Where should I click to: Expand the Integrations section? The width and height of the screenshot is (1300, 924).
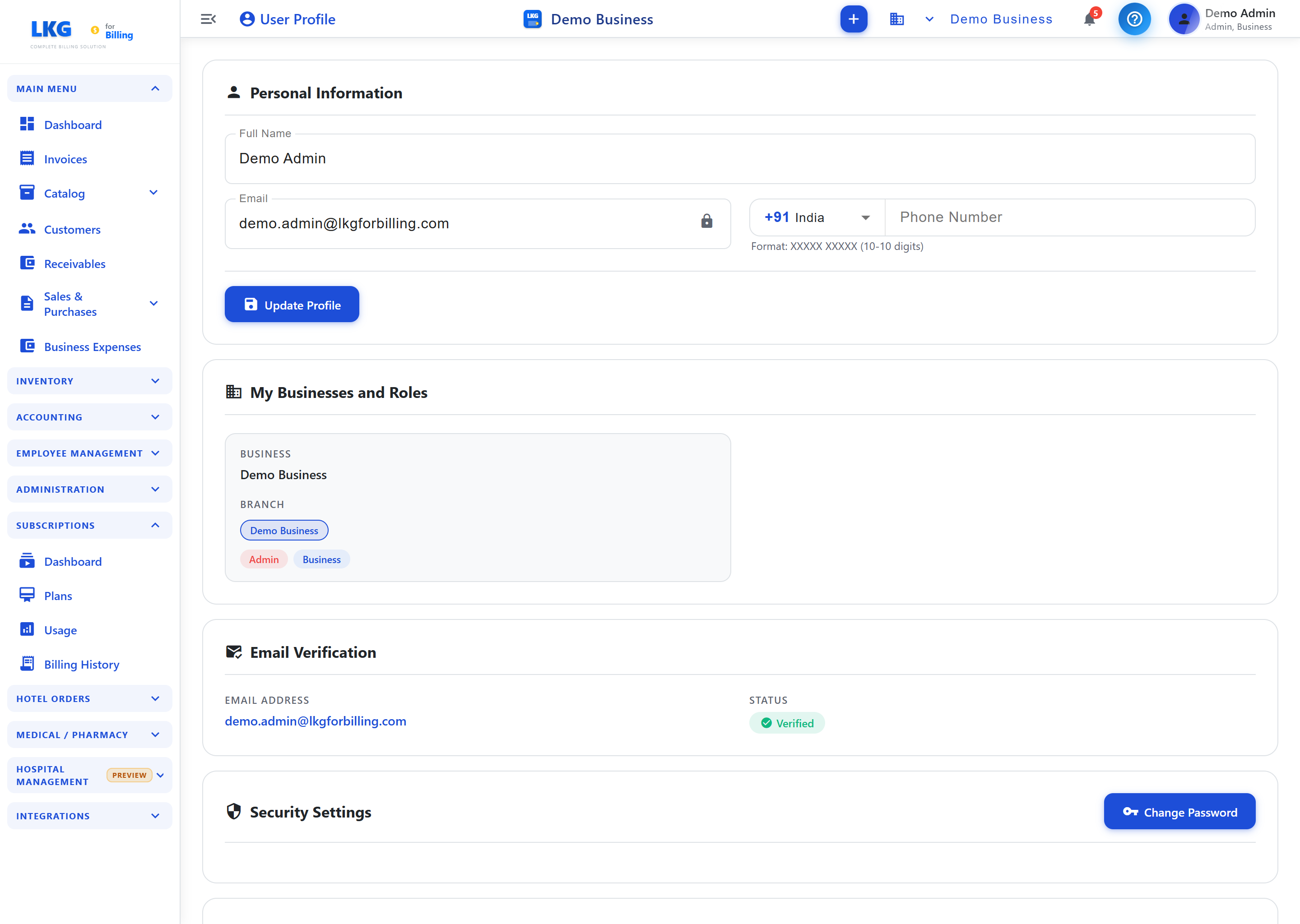tap(89, 815)
